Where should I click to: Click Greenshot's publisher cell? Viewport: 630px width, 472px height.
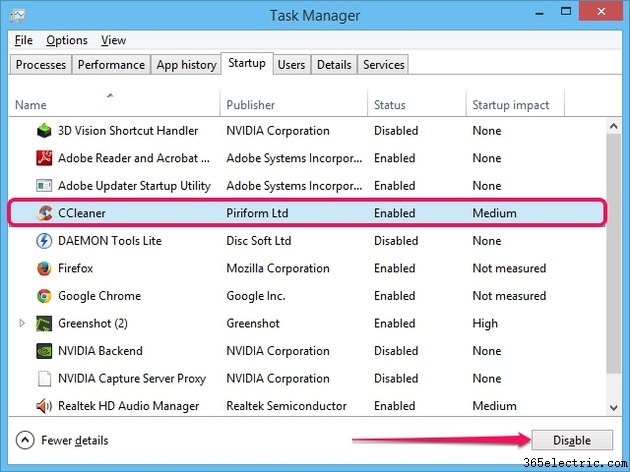[x=253, y=323]
